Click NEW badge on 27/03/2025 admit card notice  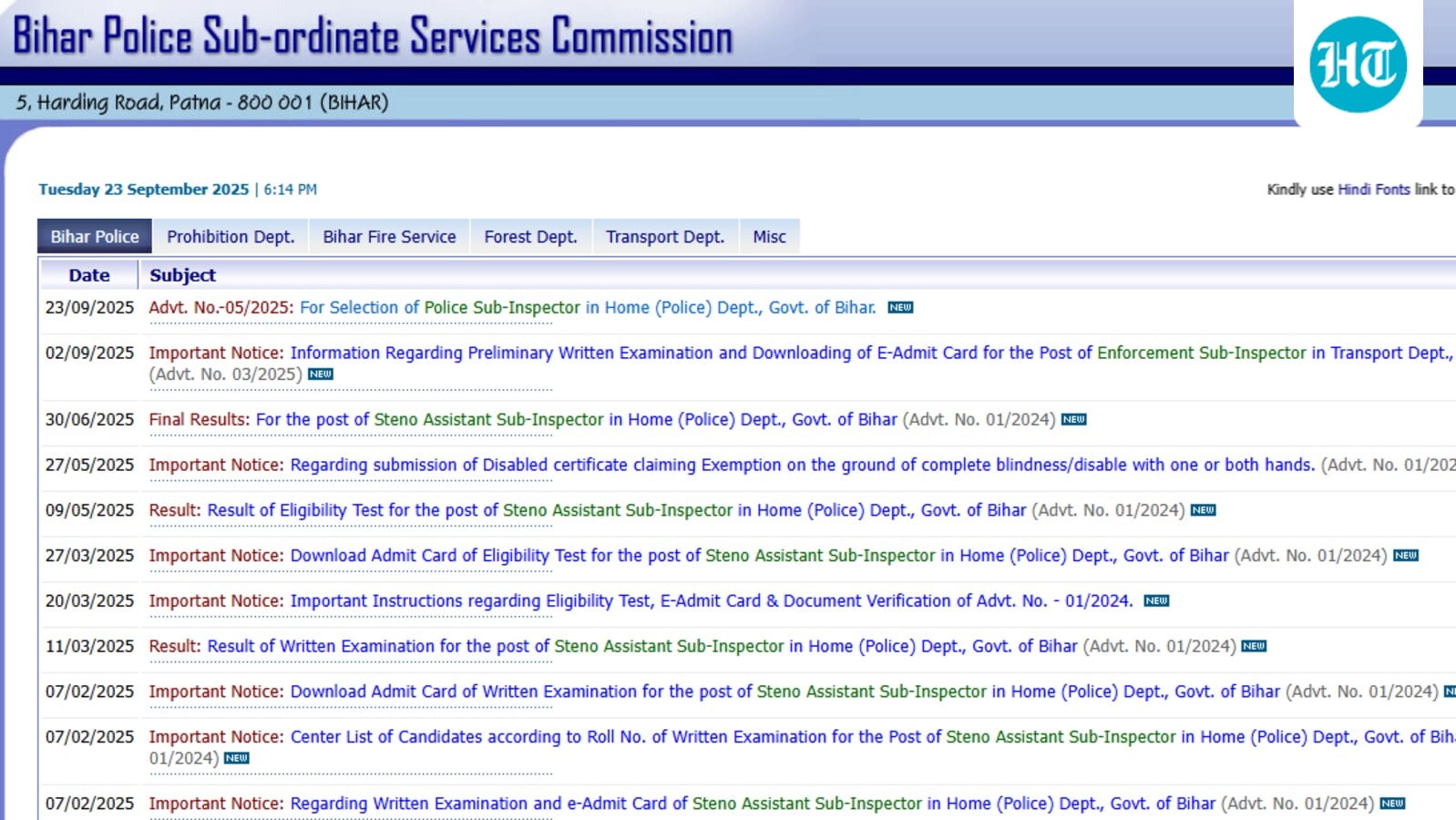tap(1405, 556)
